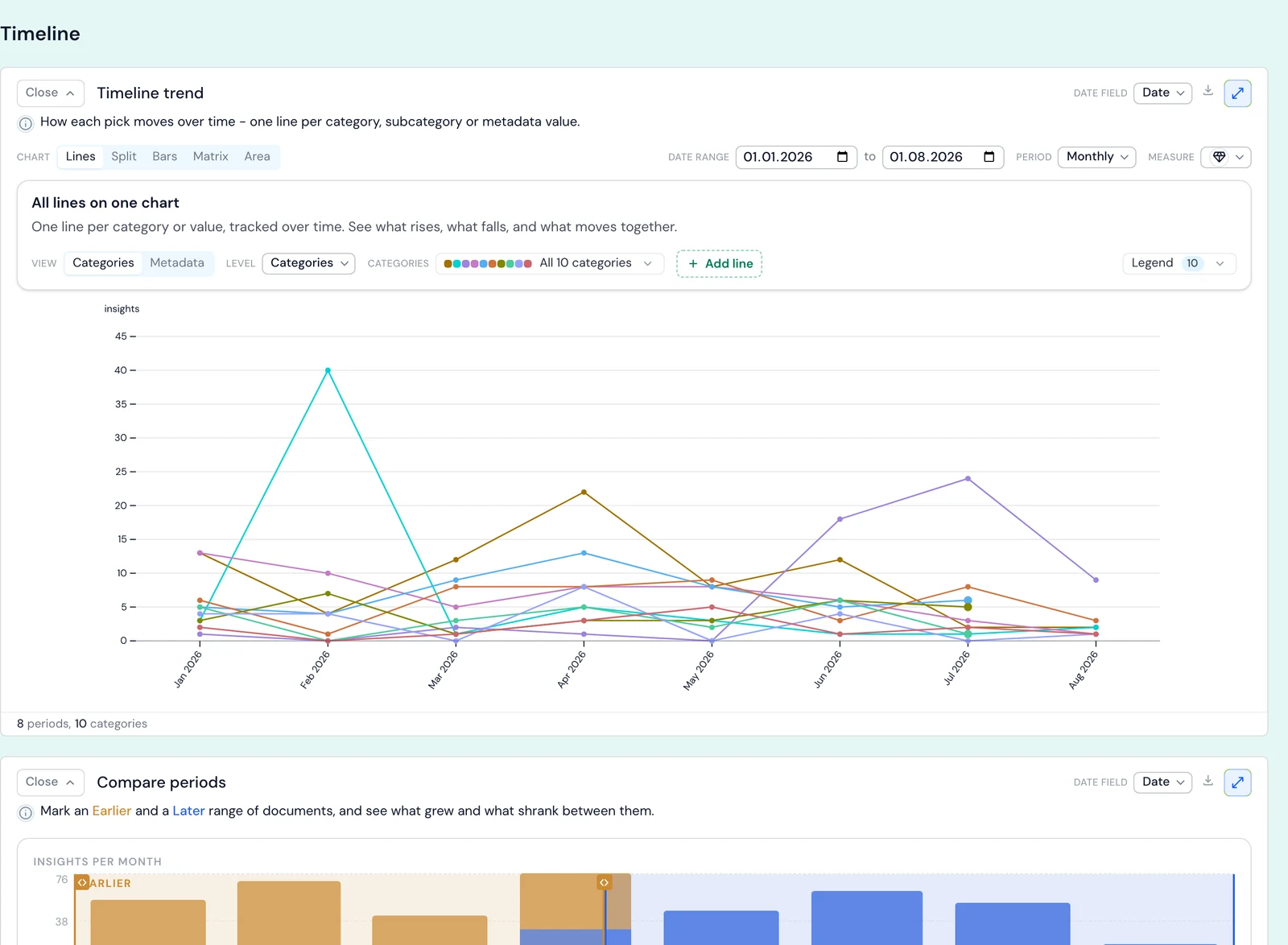The width and height of the screenshot is (1288, 945).
Task: Click the Later link in description
Action: (x=188, y=811)
